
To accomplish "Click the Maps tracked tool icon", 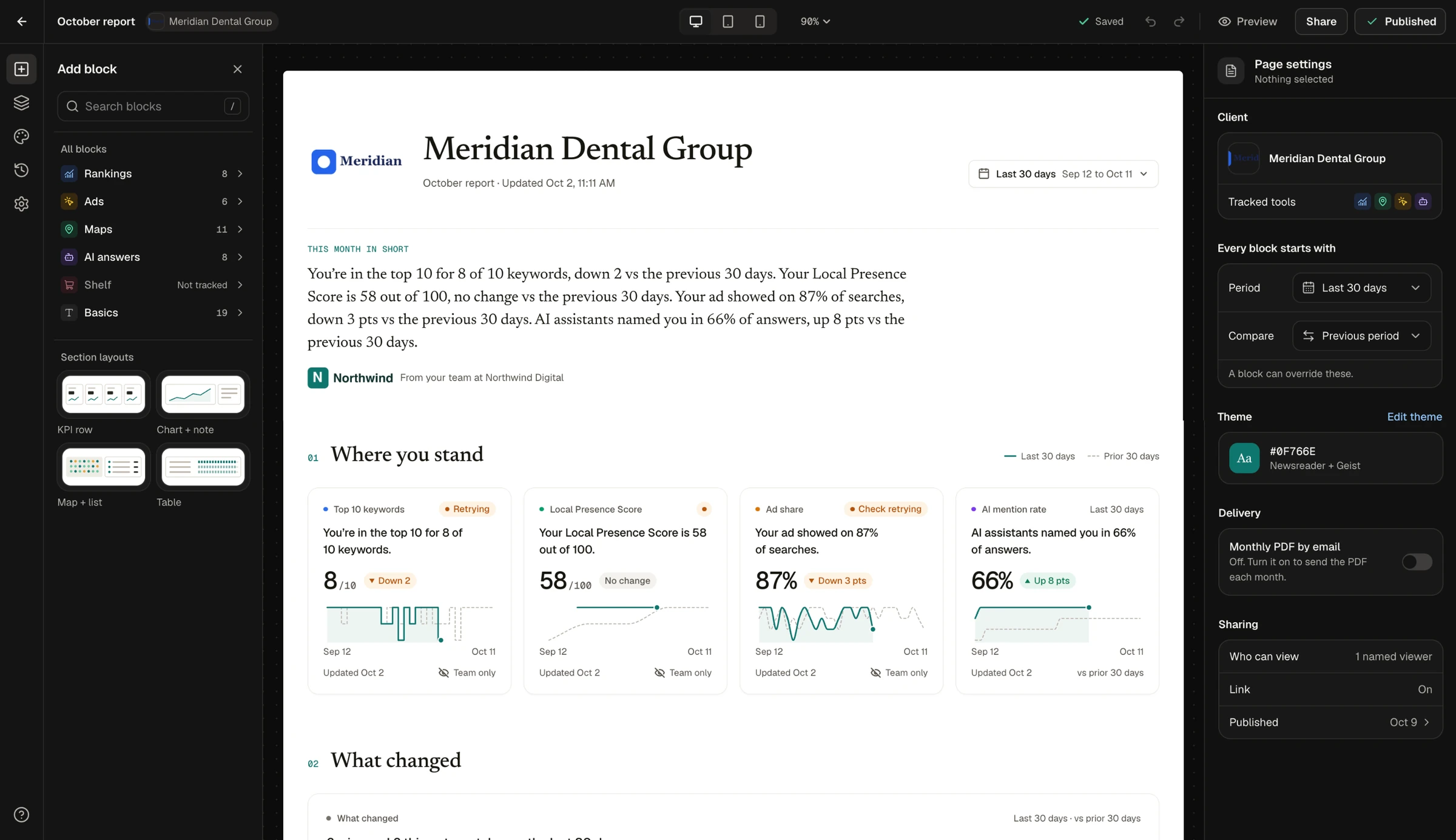I will pyautogui.click(x=1383, y=202).
